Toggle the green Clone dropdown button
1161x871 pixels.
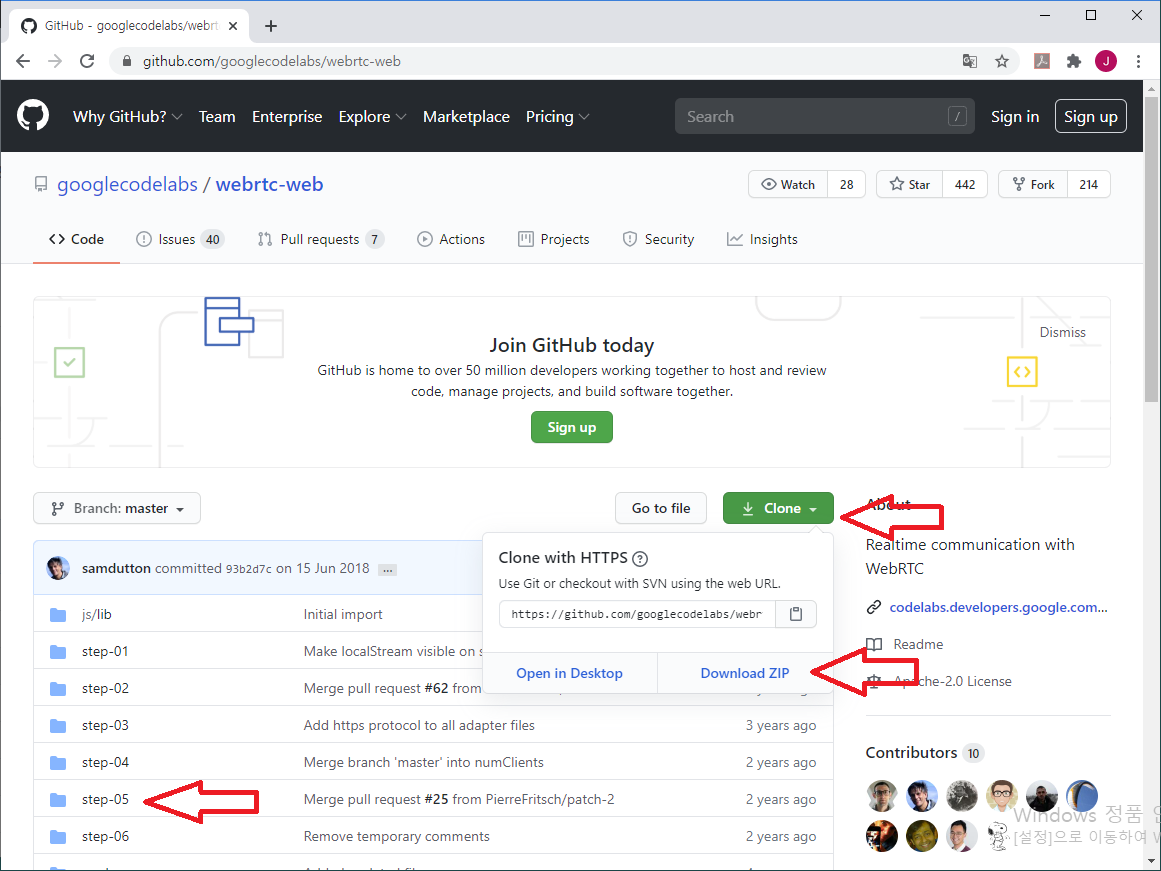(778, 508)
